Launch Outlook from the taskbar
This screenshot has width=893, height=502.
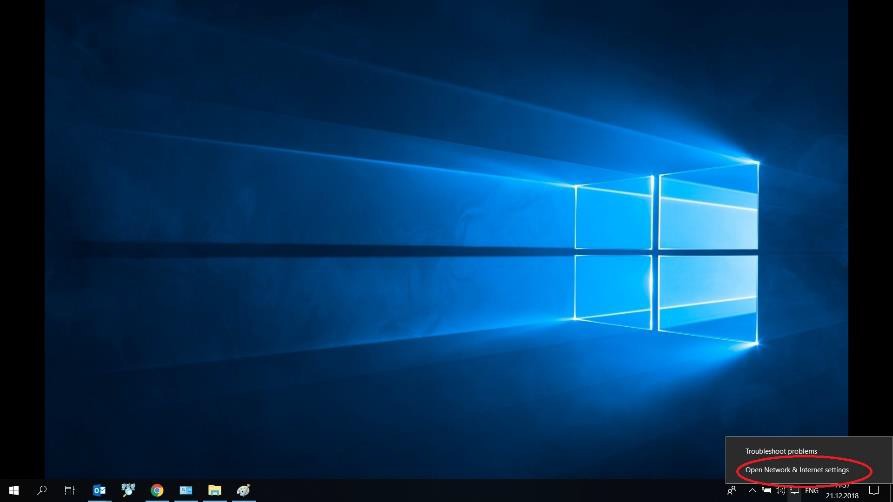point(99,490)
